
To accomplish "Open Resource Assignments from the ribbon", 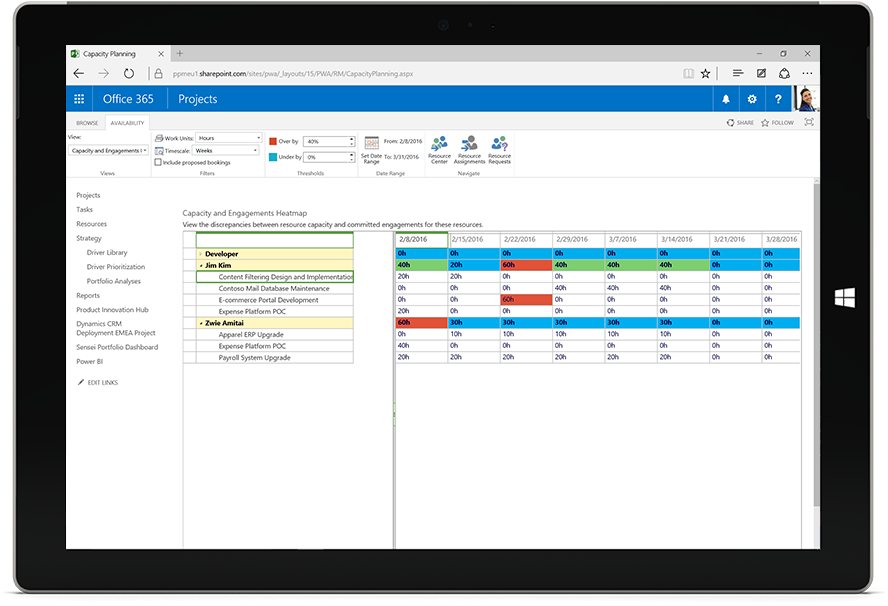I will (x=469, y=150).
